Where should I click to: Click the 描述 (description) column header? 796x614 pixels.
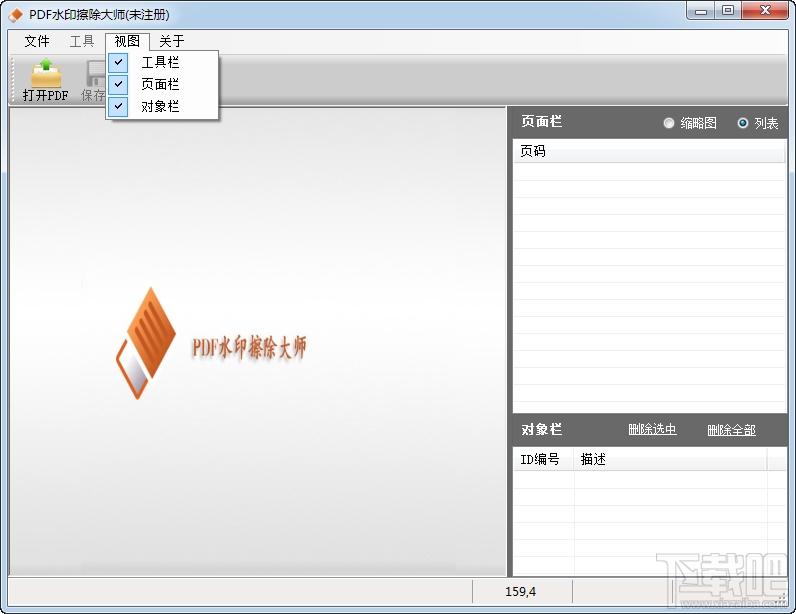pos(670,460)
